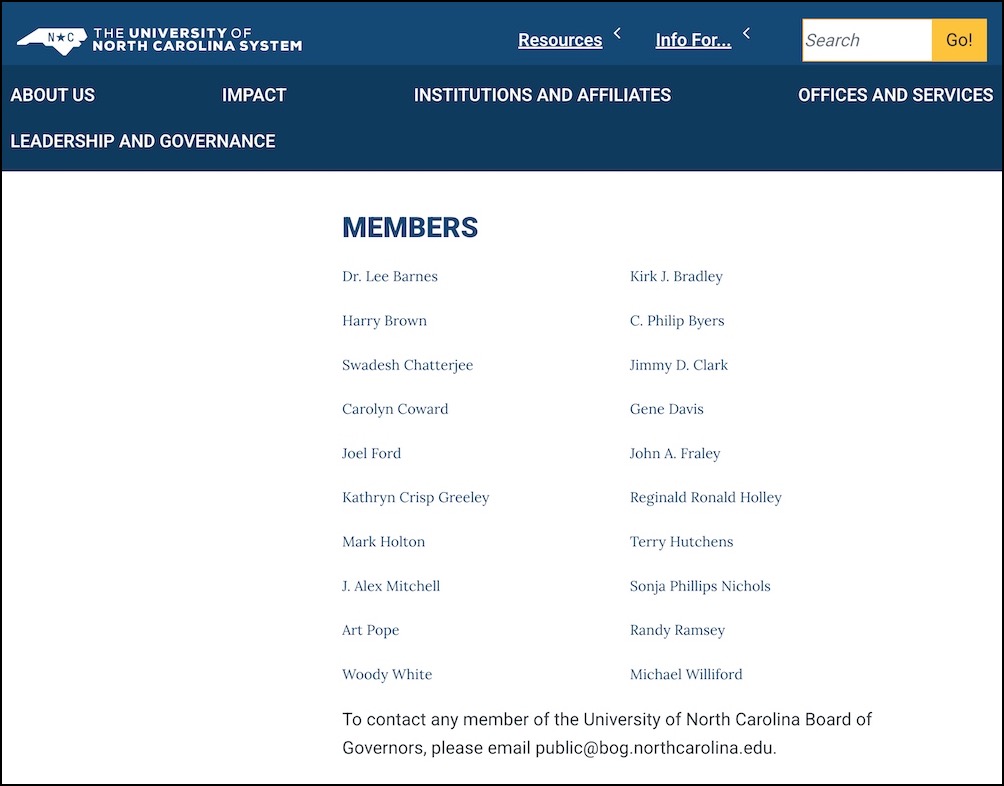Select Swadesh Chatterjee member link
The image size is (1004, 786).
click(x=407, y=365)
